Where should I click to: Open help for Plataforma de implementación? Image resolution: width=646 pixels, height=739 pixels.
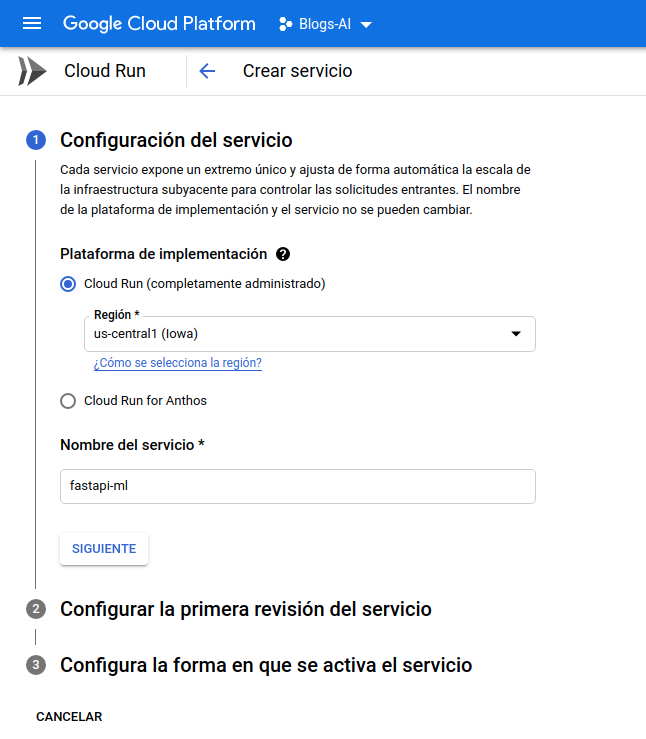click(x=283, y=254)
